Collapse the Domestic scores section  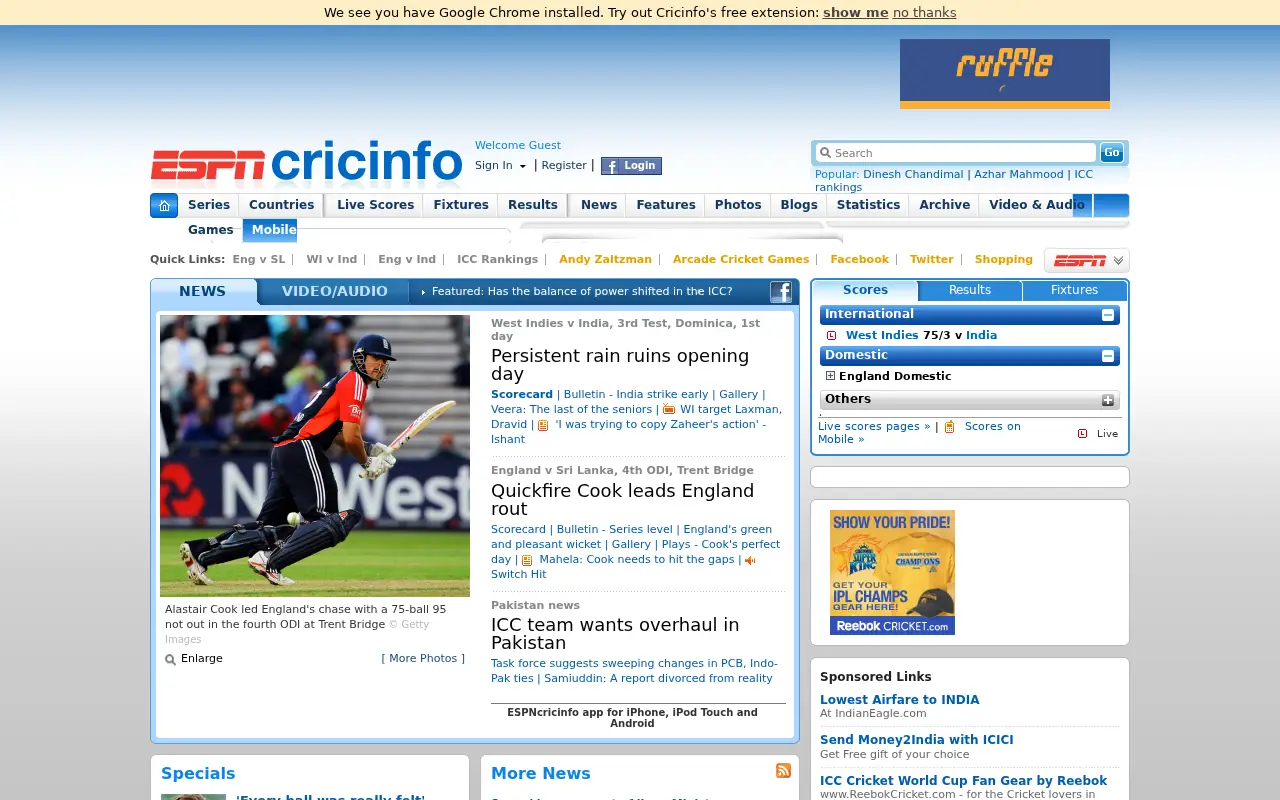click(1108, 356)
